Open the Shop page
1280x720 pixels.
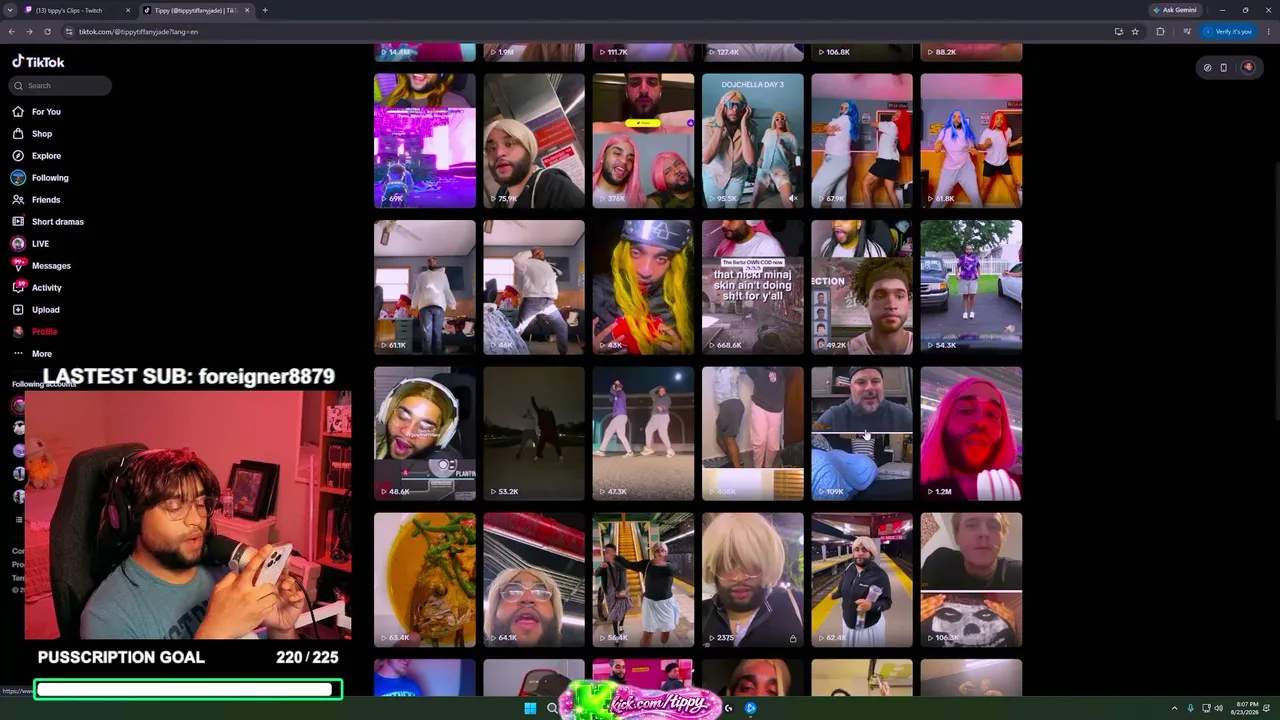[32, 134]
